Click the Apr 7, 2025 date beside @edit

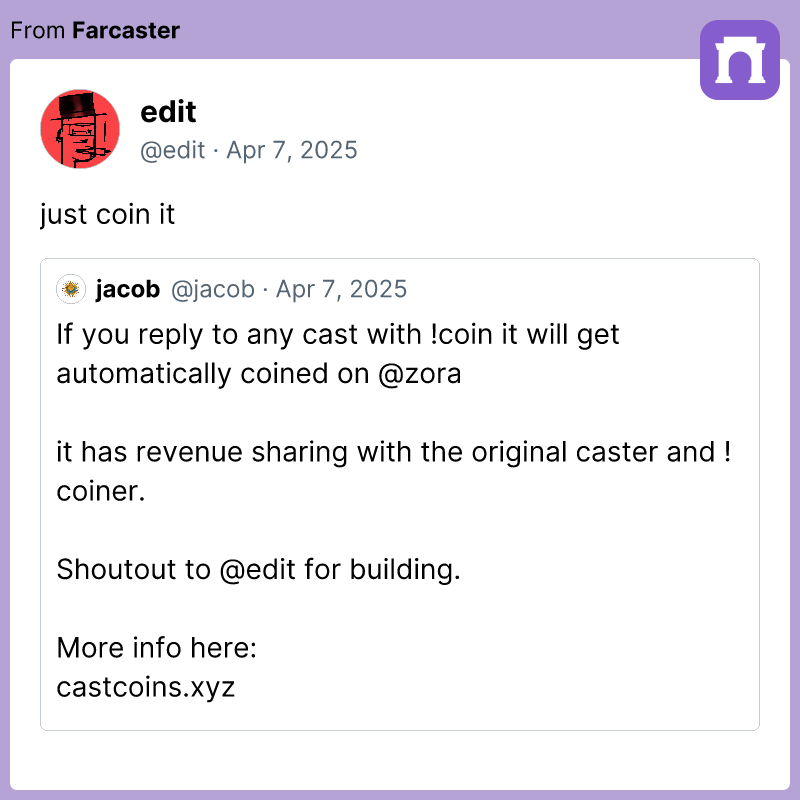pos(292,151)
